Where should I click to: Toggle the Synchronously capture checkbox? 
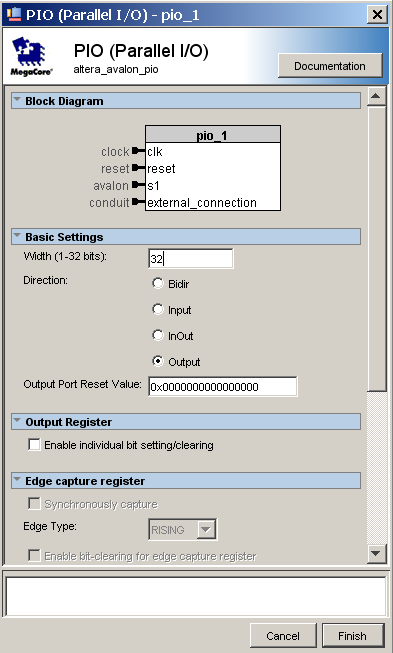coord(34,503)
